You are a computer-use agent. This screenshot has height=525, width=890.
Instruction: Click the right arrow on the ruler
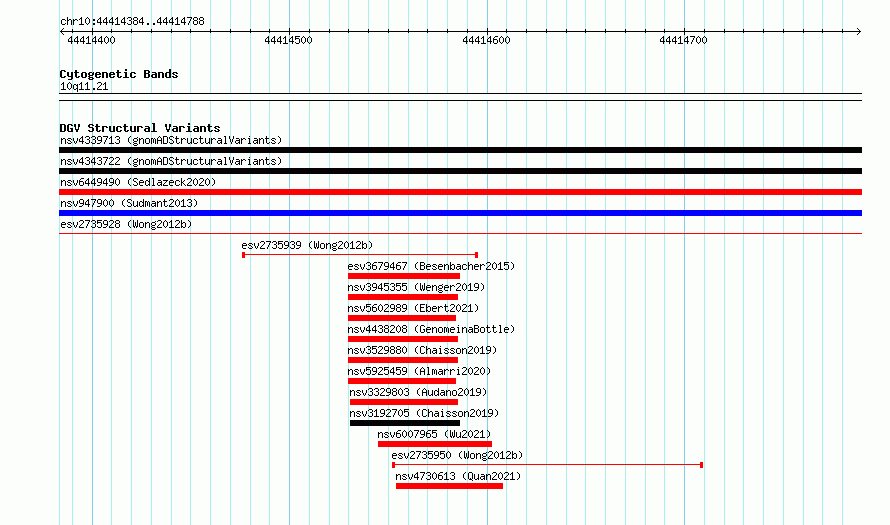tap(859, 32)
